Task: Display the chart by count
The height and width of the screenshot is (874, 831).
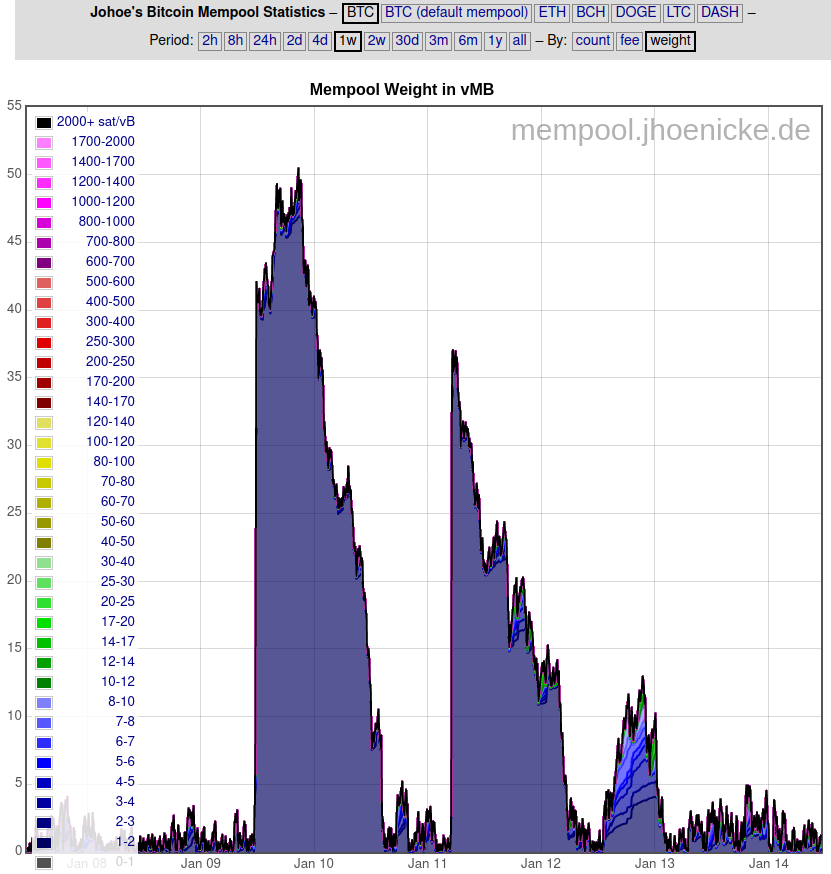Action: click(593, 41)
